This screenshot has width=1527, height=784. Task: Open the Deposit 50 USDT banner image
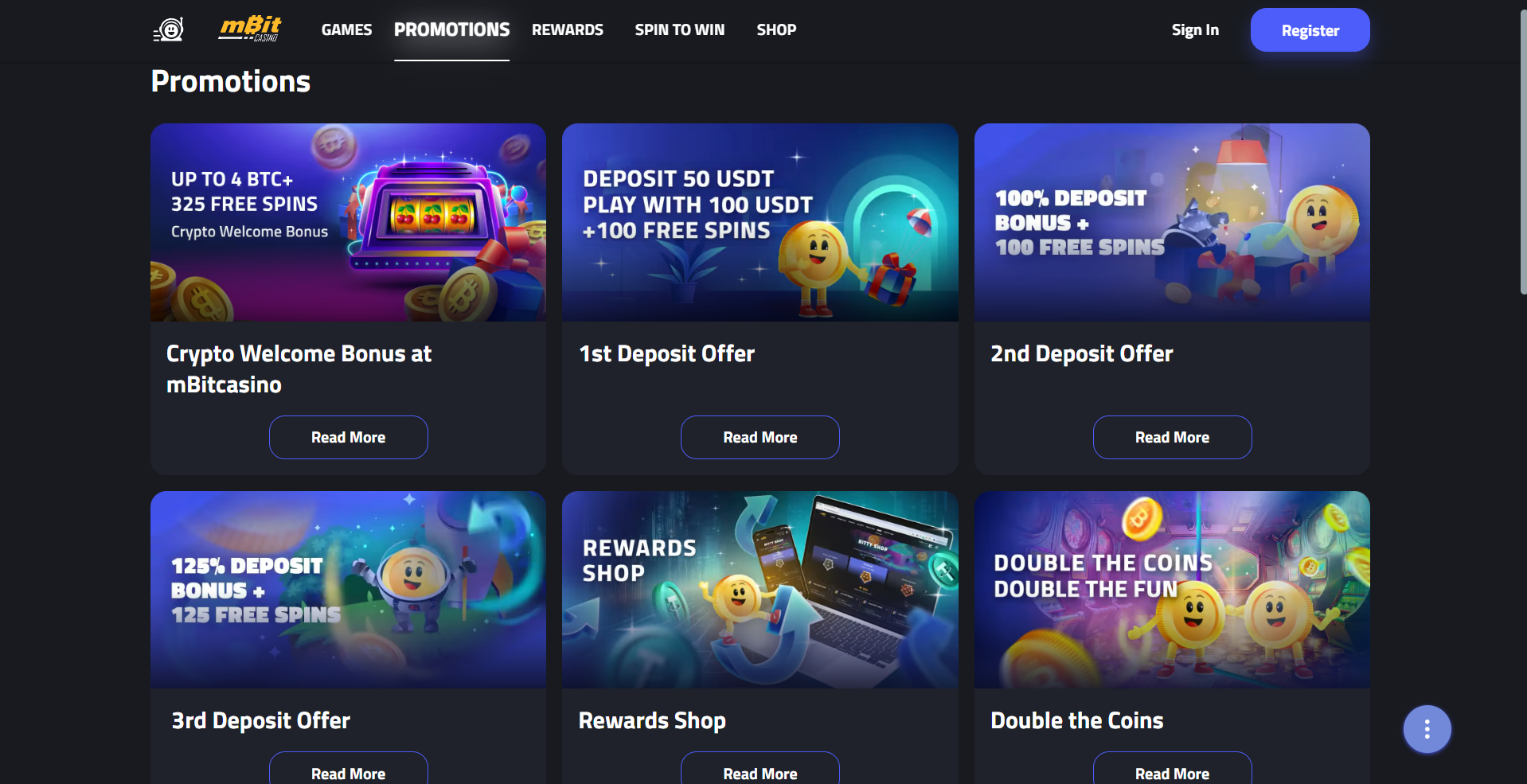point(760,222)
